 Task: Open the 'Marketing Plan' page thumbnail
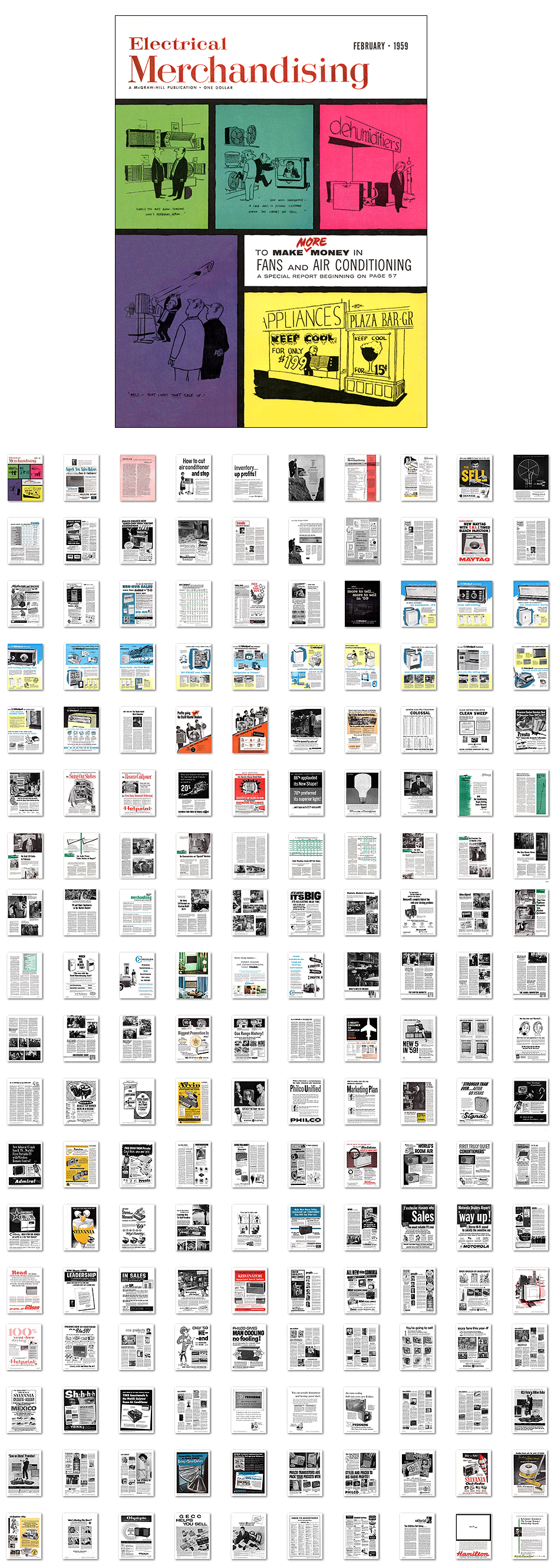tap(363, 1102)
